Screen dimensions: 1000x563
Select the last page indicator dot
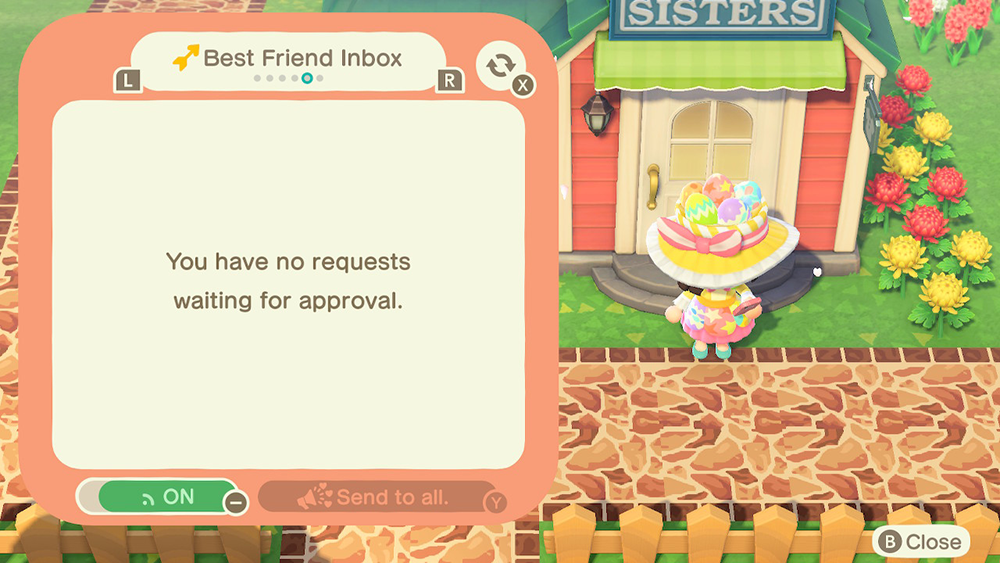pos(320,78)
